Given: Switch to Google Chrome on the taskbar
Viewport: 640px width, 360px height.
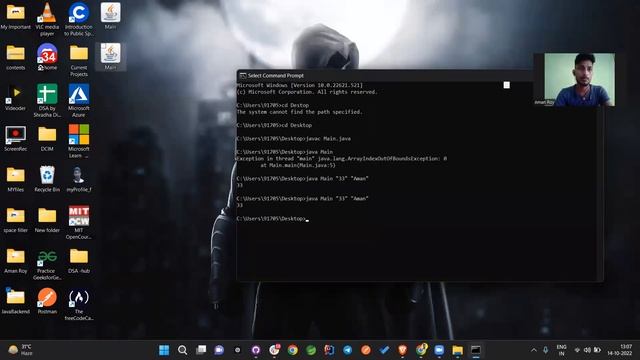Looking at the screenshot, I should pos(293,350).
